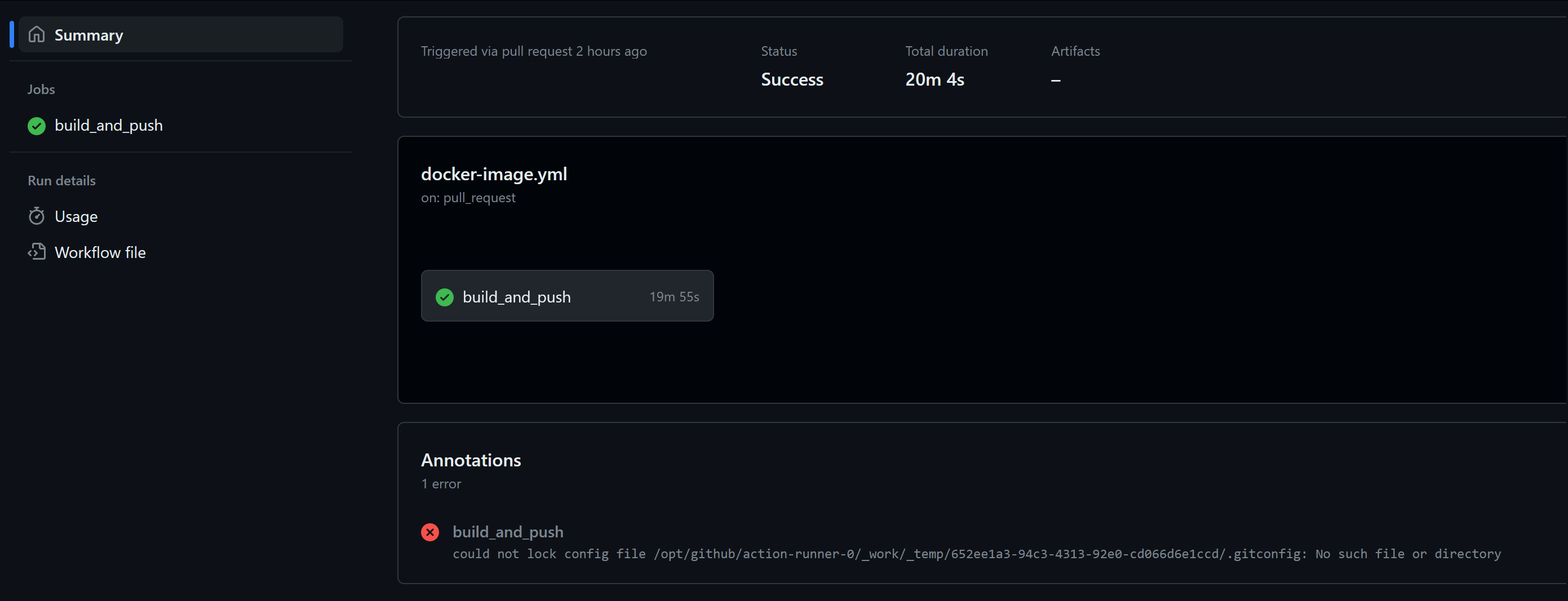Open the build_and_push job node in workflow graph
Image resolution: width=1568 pixels, height=601 pixels.
tap(516, 297)
